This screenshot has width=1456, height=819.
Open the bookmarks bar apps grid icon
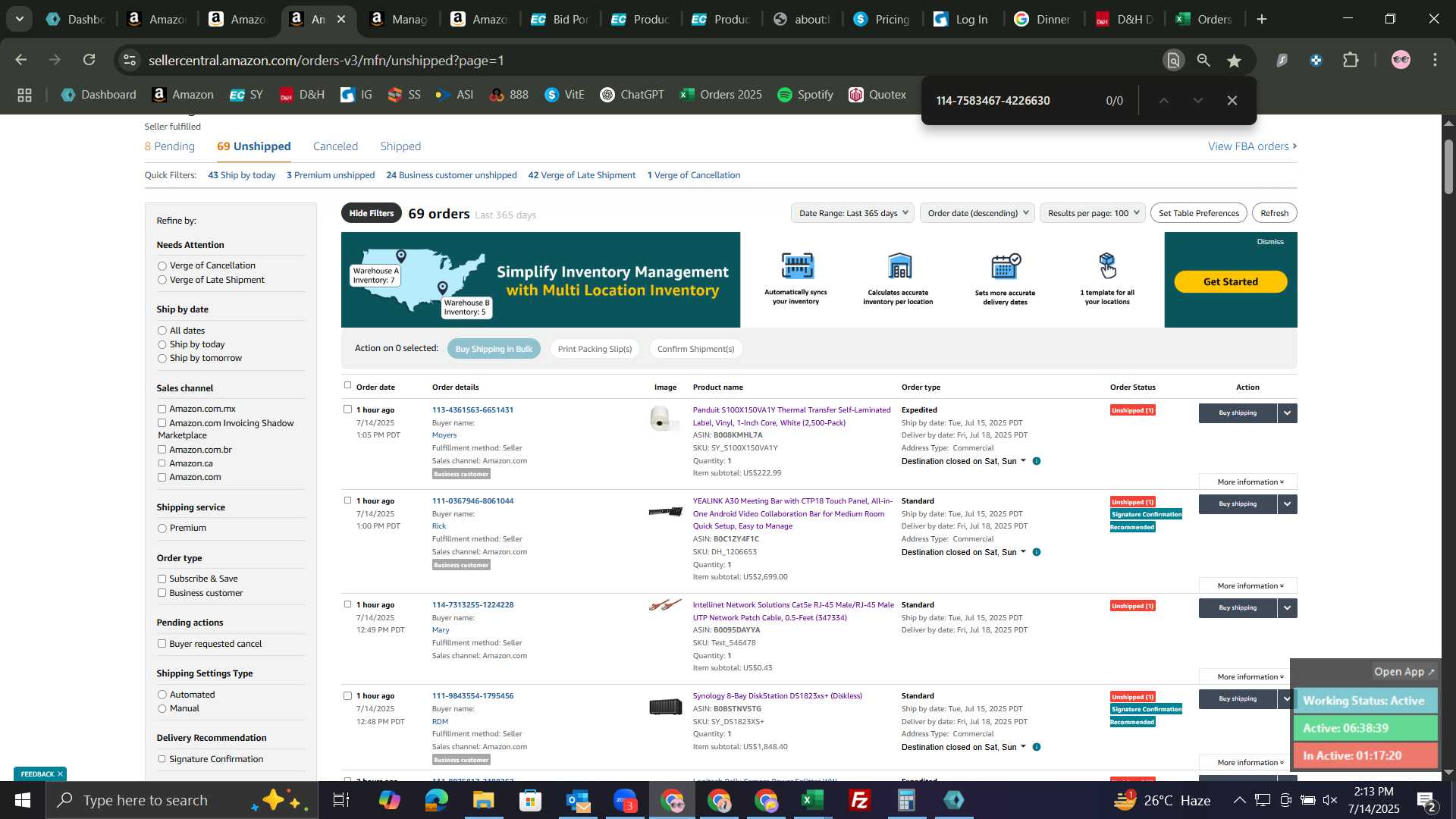24,95
